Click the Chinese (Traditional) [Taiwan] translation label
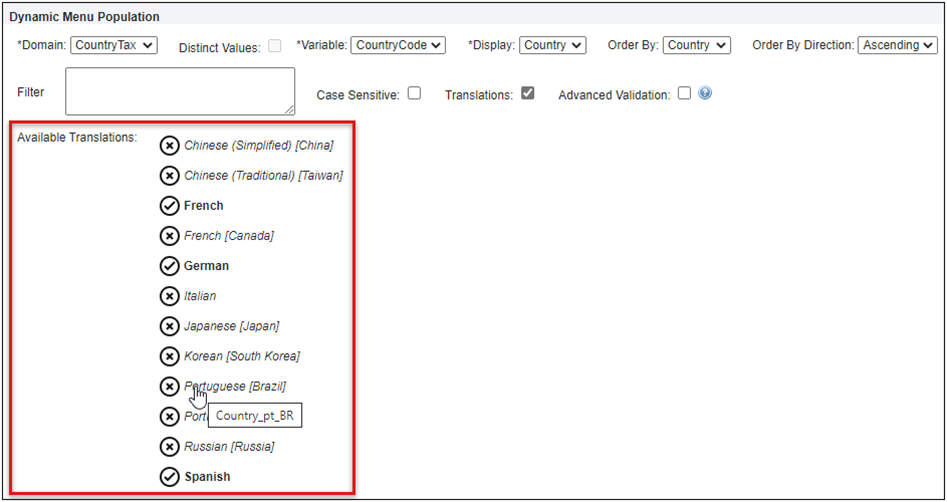947x502 pixels. (x=263, y=176)
